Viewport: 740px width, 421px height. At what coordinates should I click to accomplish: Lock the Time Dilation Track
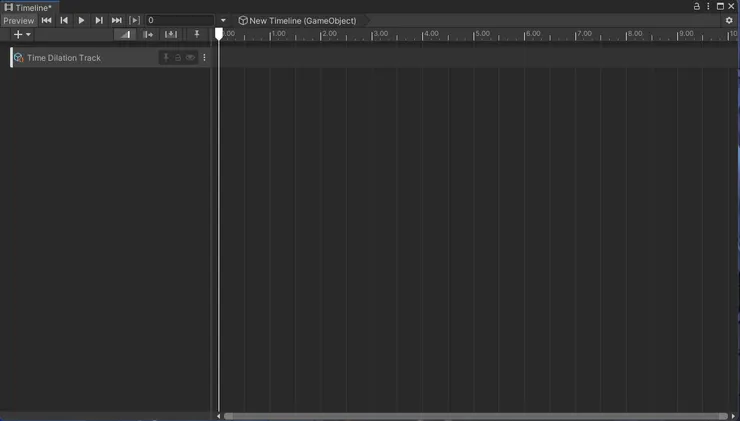point(178,58)
